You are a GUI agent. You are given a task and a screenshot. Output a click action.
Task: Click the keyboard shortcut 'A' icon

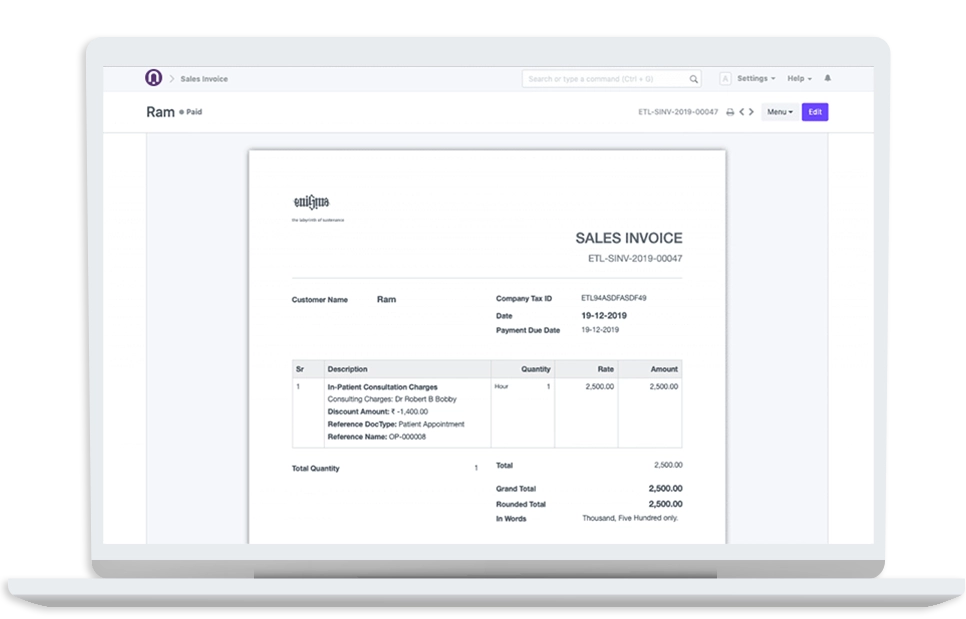726,78
